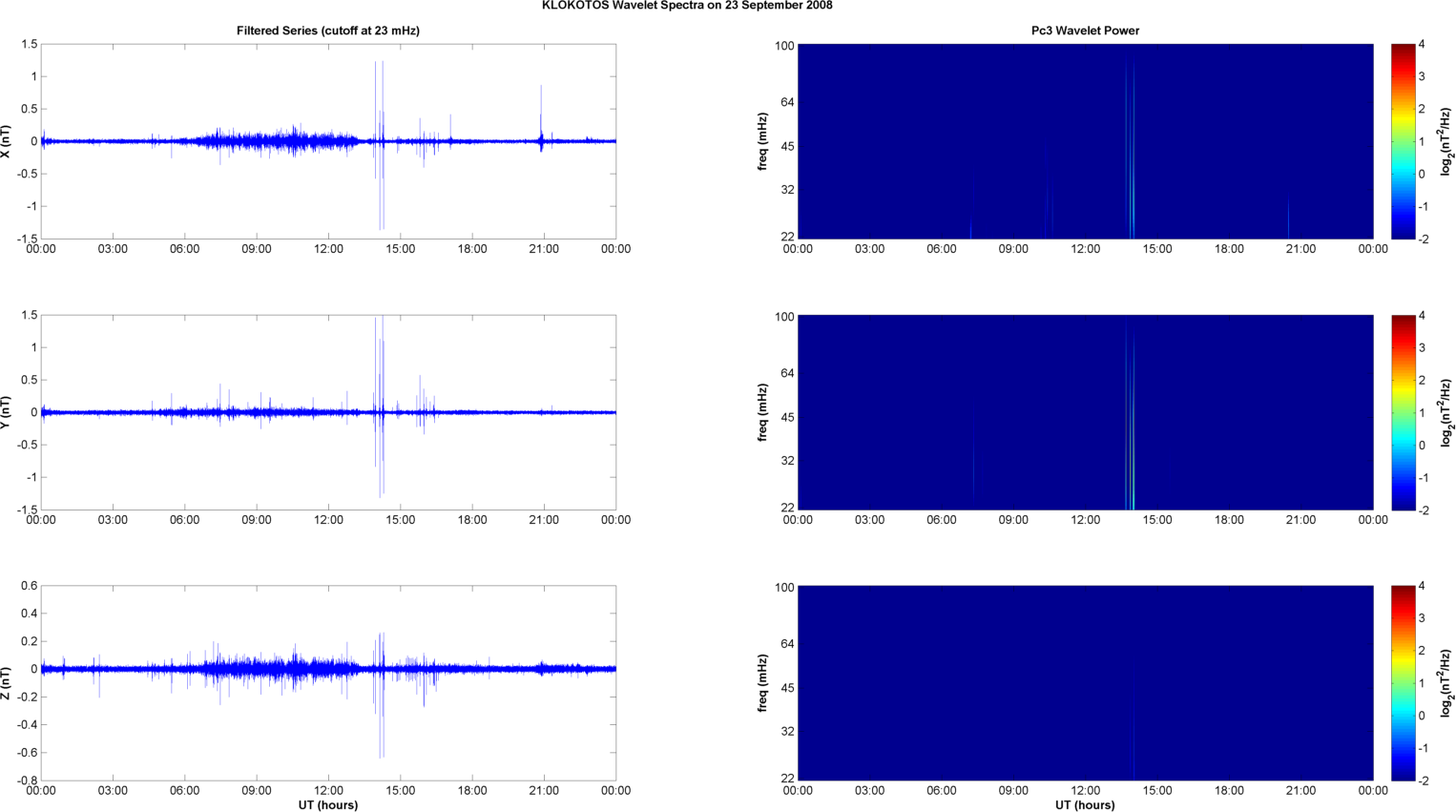Click the red end of the top colorbar
Viewport: 1456px width, 812px height.
(1403, 52)
